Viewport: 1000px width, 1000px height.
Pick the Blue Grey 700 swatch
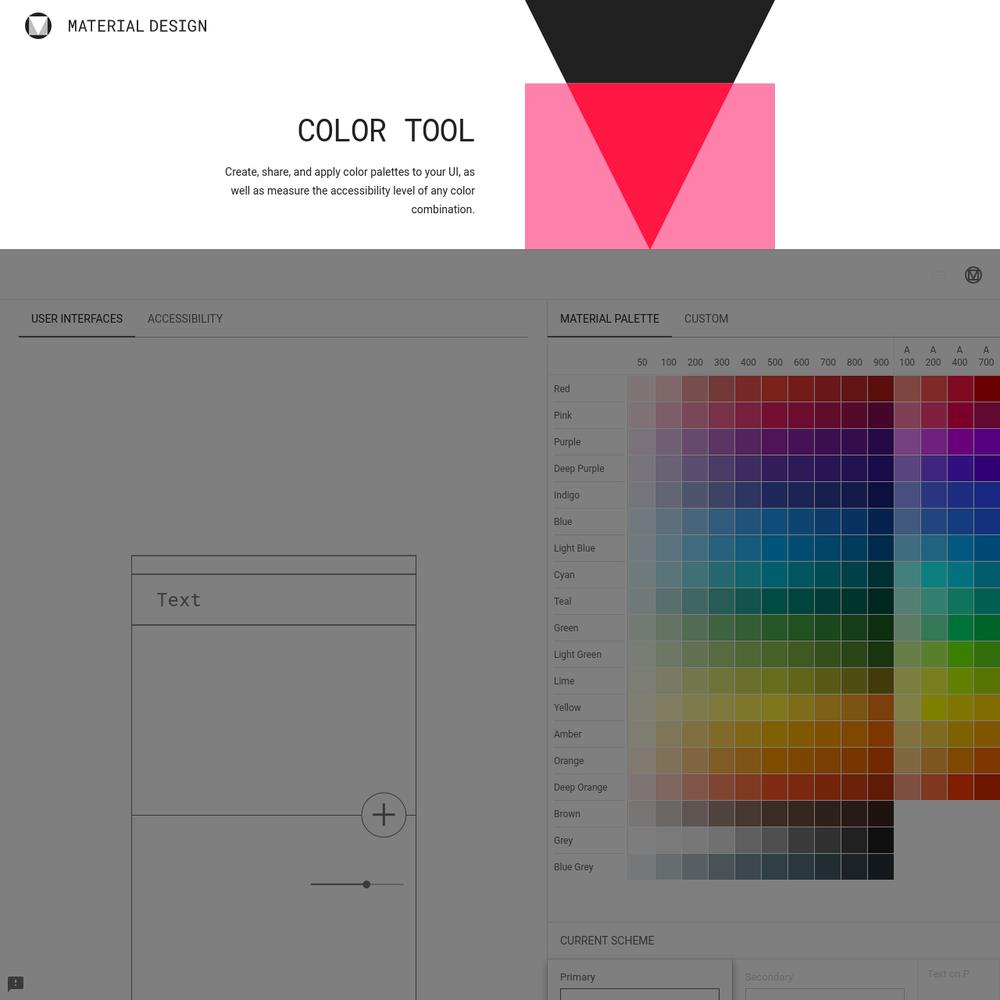point(827,867)
